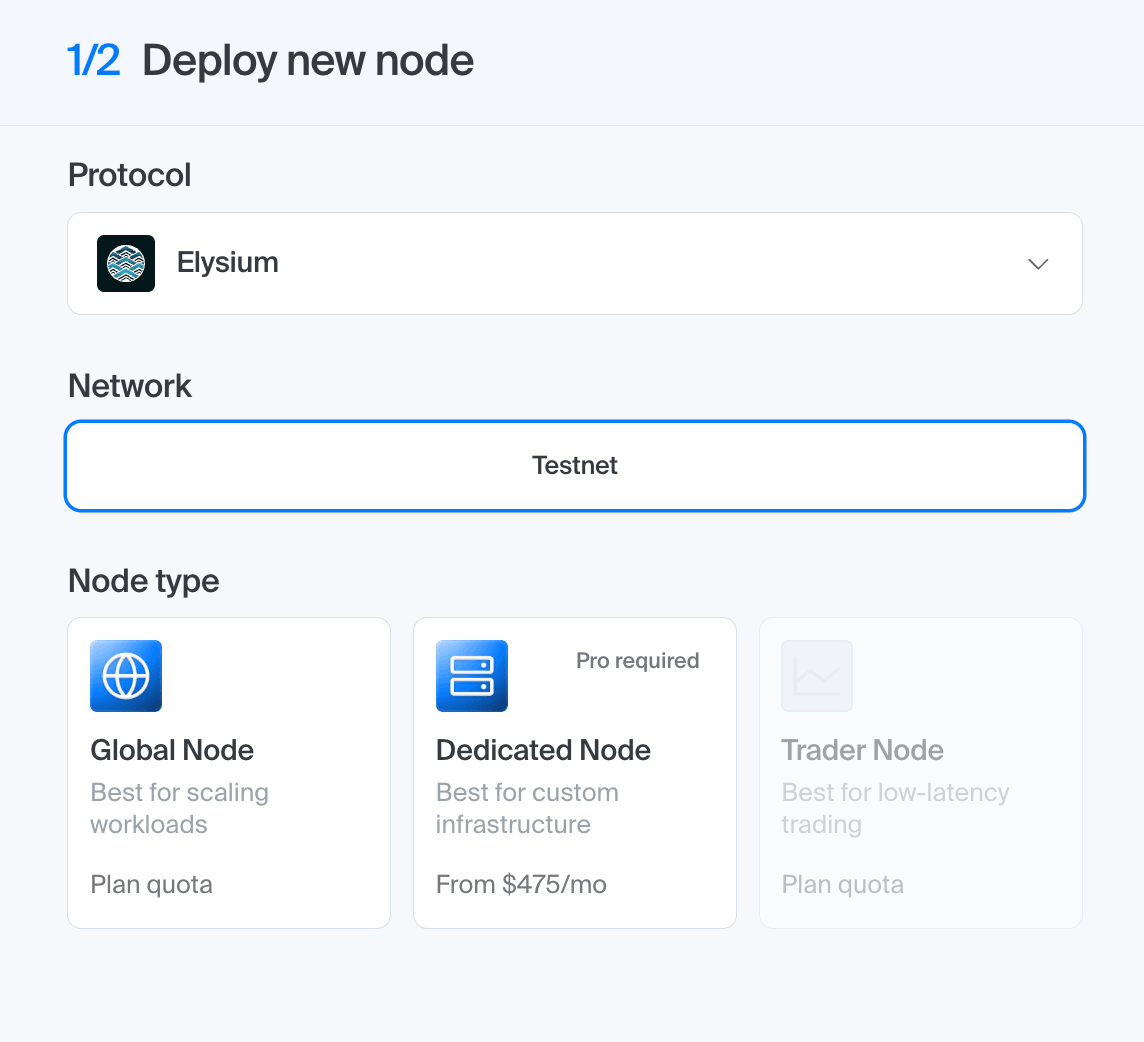Image resolution: width=1144 pixels, height=1042 pixels.
Task: Choose the disabled Trader Node title
Action: click(862, 750)
